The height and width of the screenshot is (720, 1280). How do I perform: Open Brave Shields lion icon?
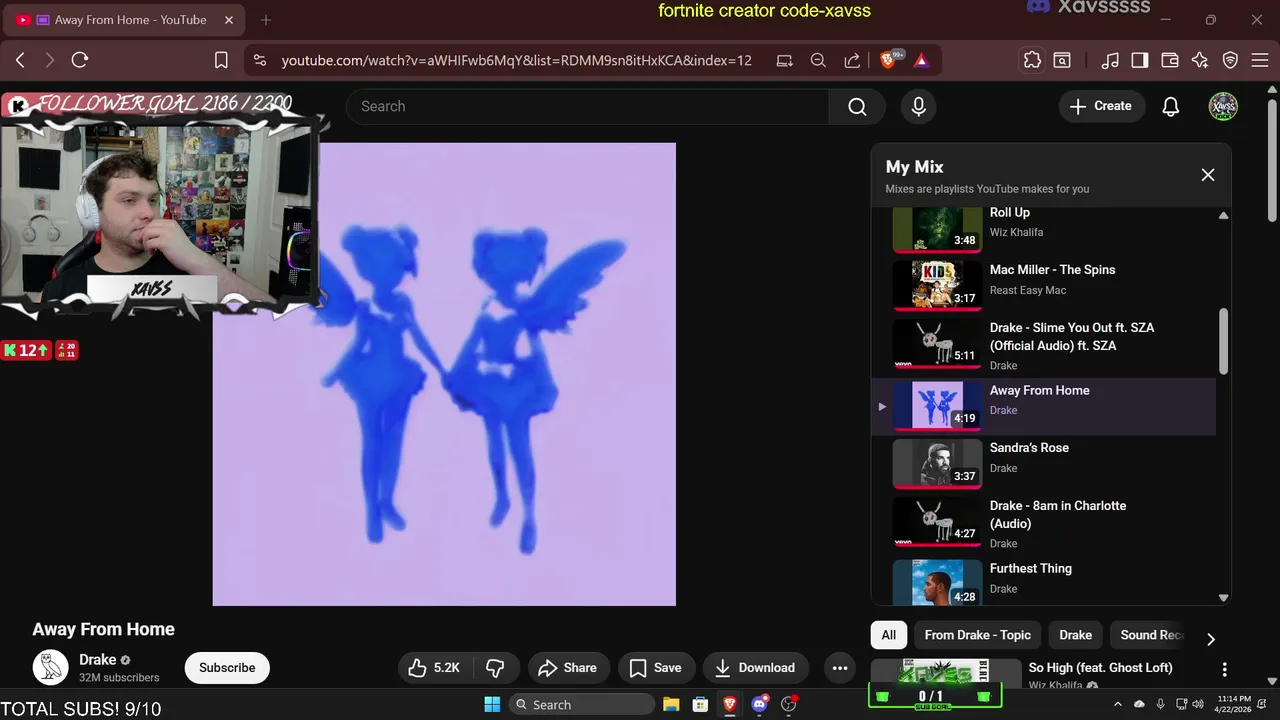[889, 60]
